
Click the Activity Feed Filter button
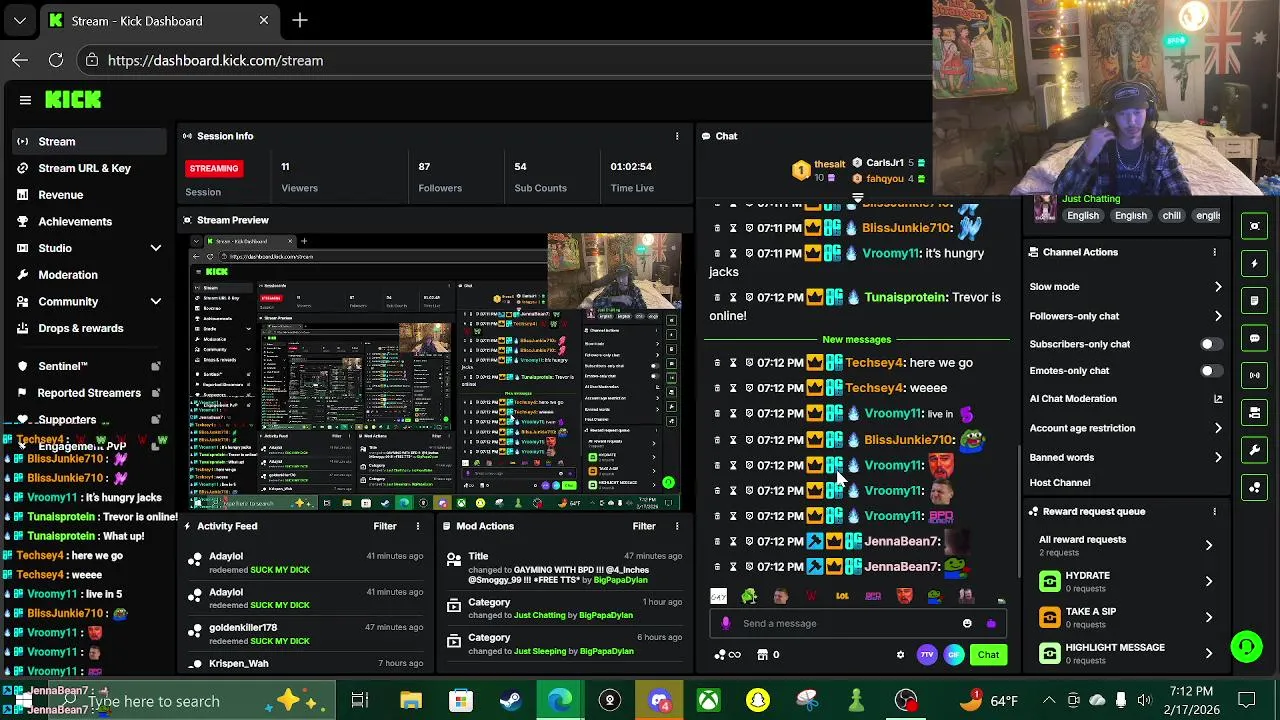tap(385, 526)
